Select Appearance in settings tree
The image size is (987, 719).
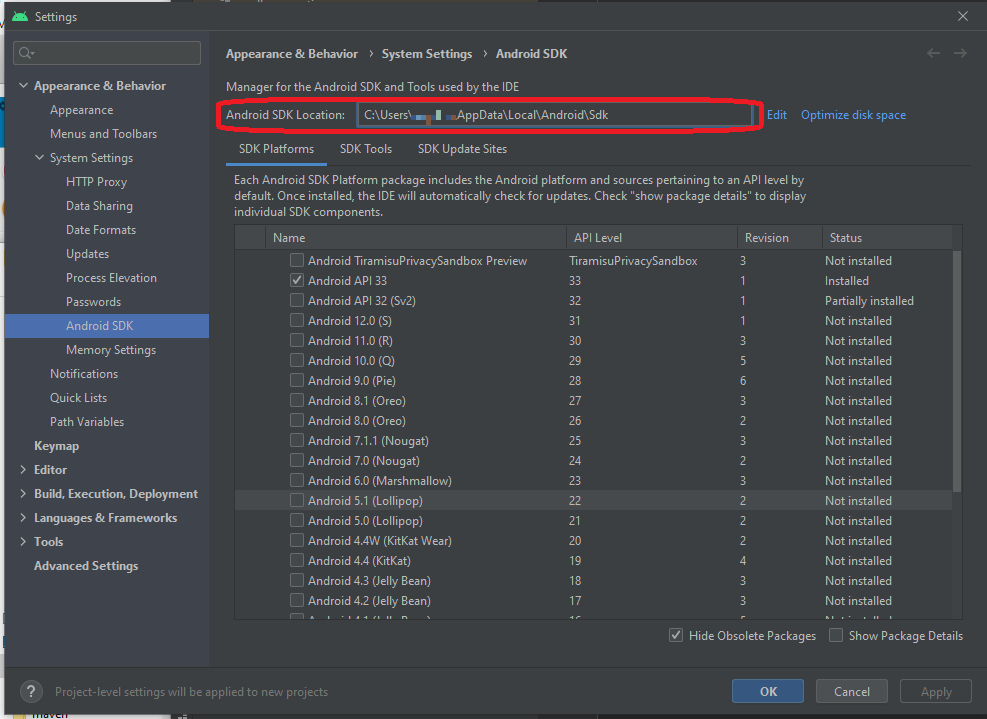82,110
